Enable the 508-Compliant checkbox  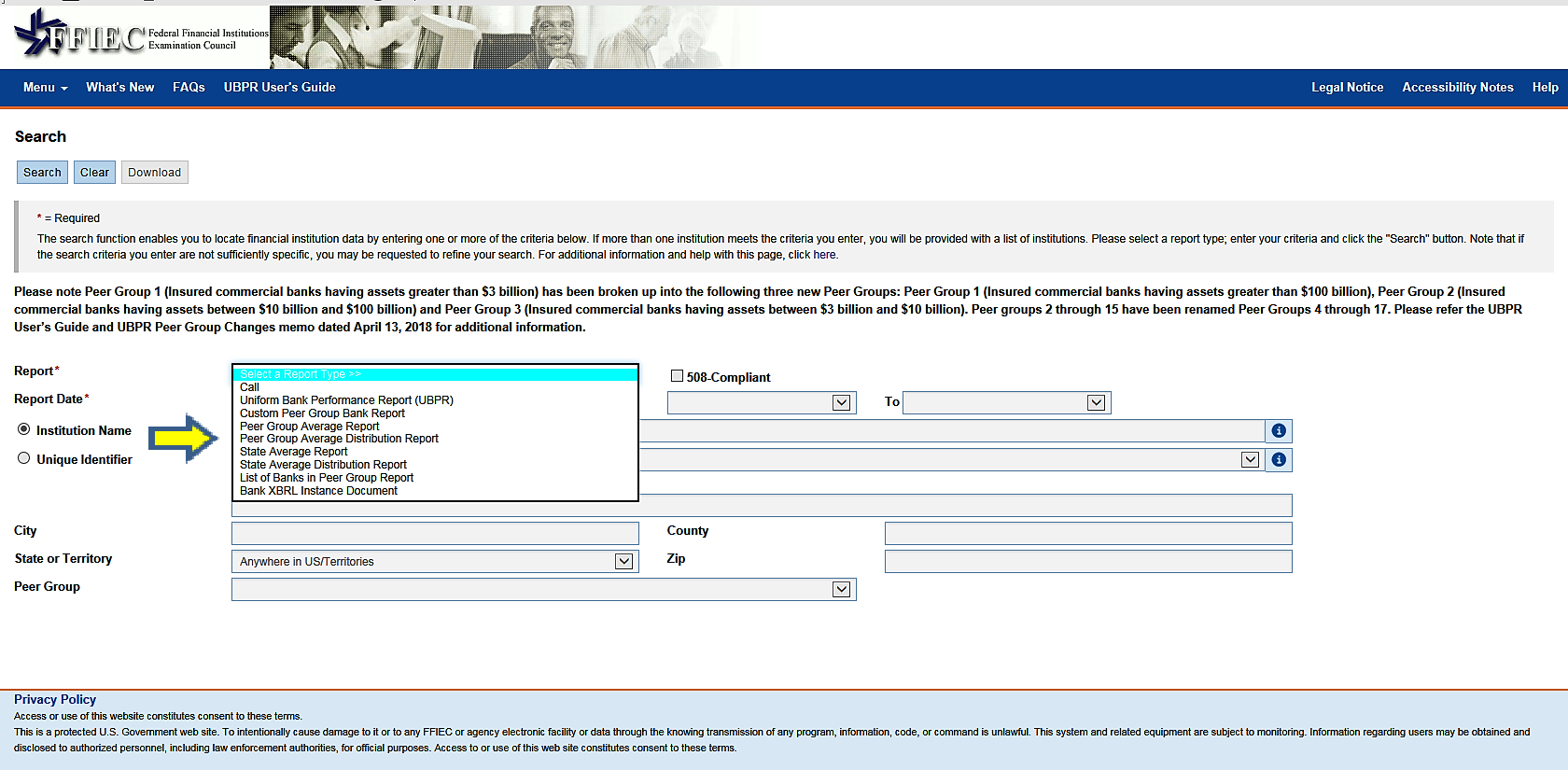678,376
